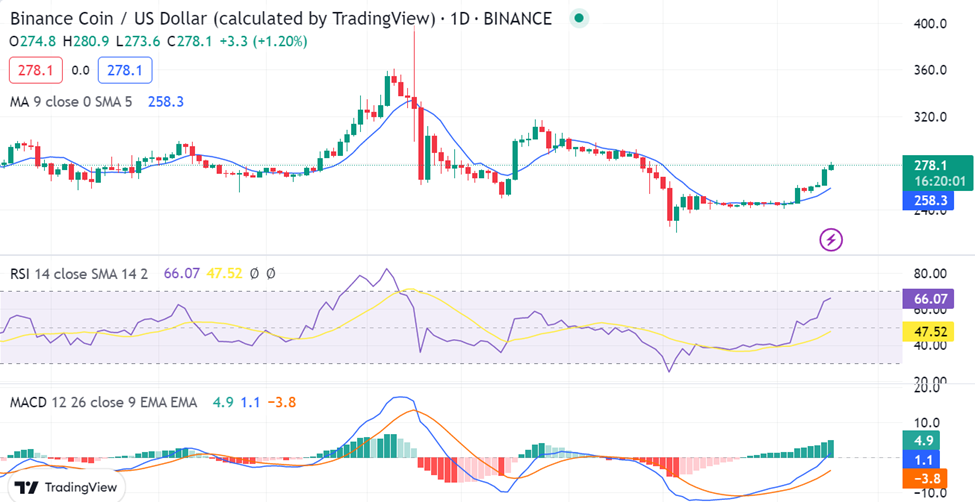The width and height of the screenshot is (975, 502).
Task: Select the RSI 14 close SMA 14 2 legend
Action: [79, 273]
